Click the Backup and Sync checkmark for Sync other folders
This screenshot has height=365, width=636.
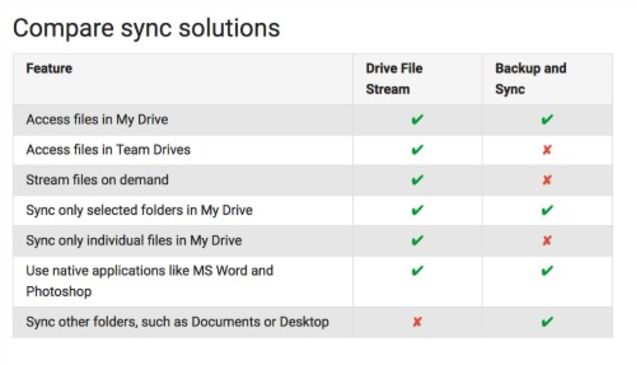coord(547,322)
